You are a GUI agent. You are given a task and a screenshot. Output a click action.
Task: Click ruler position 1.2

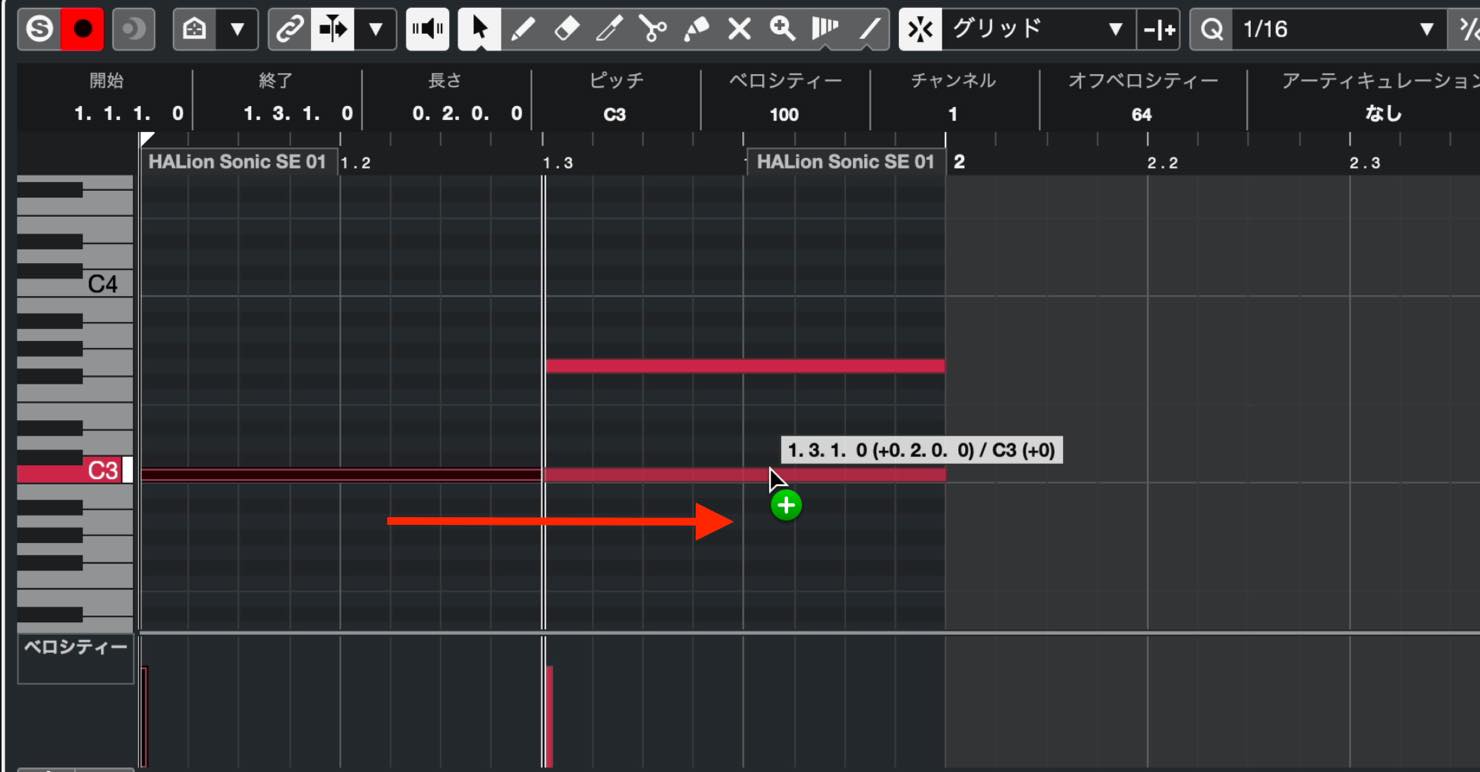(356, 163)
